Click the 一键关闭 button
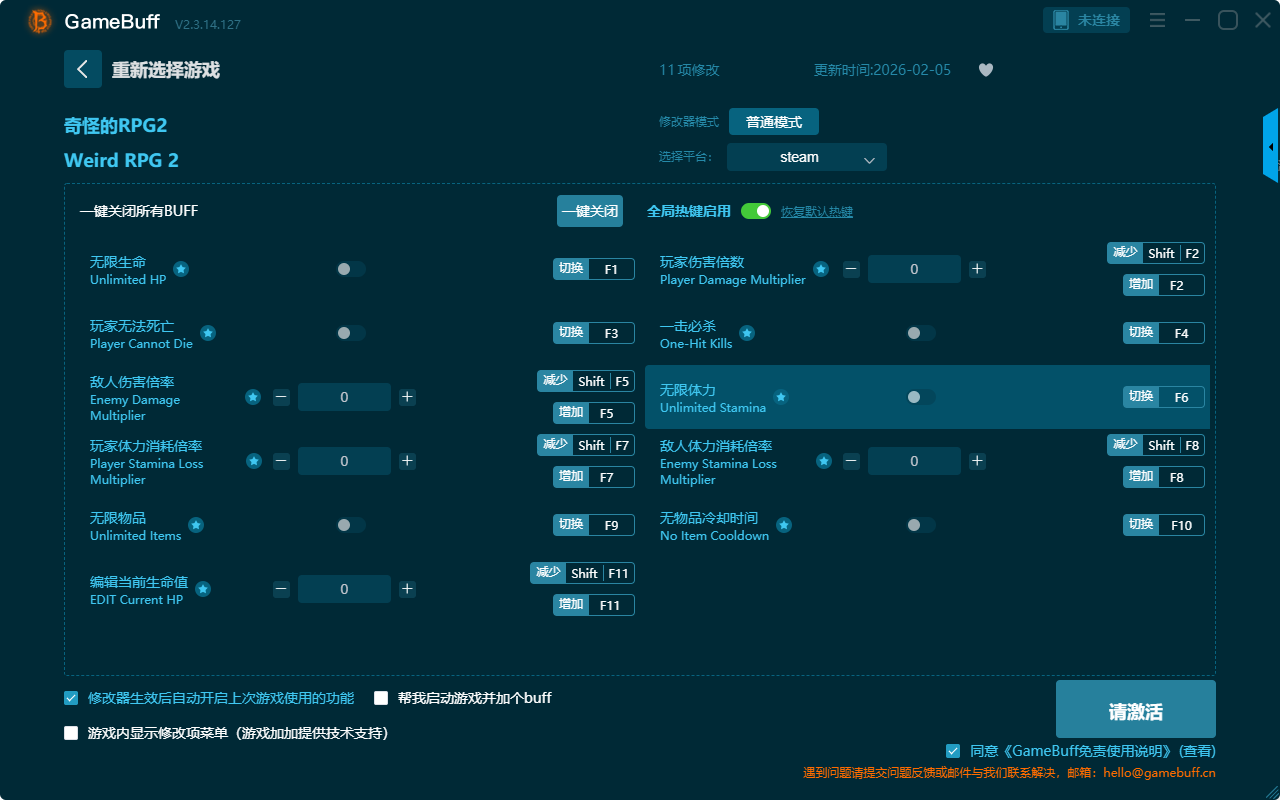The width and height of the screenshot is (1280, 800). [x=590, y=211]
